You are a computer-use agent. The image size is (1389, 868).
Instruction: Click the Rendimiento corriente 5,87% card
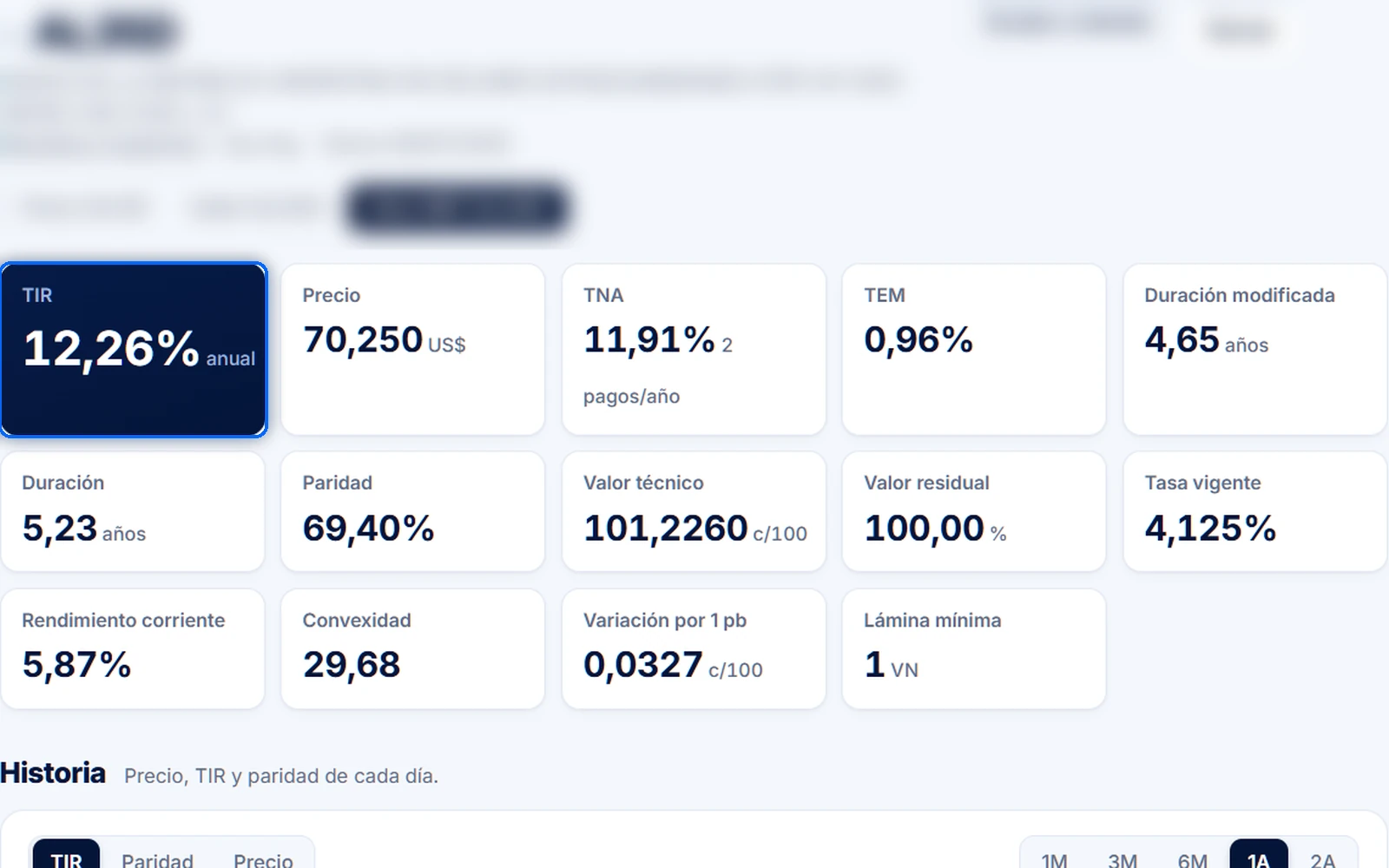point(133,649)
